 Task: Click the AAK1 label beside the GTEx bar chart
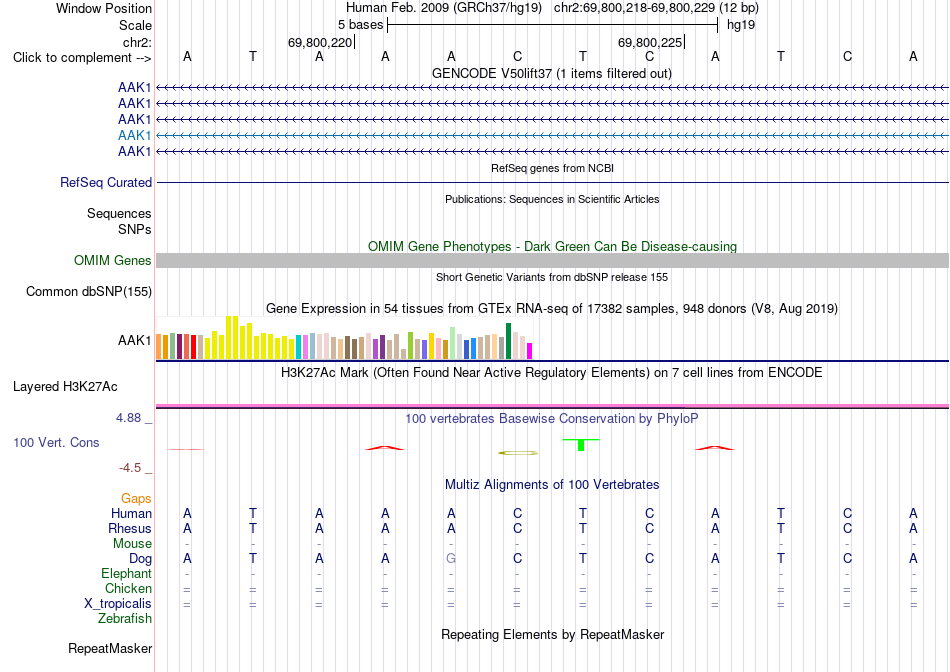tap(135, 341)
